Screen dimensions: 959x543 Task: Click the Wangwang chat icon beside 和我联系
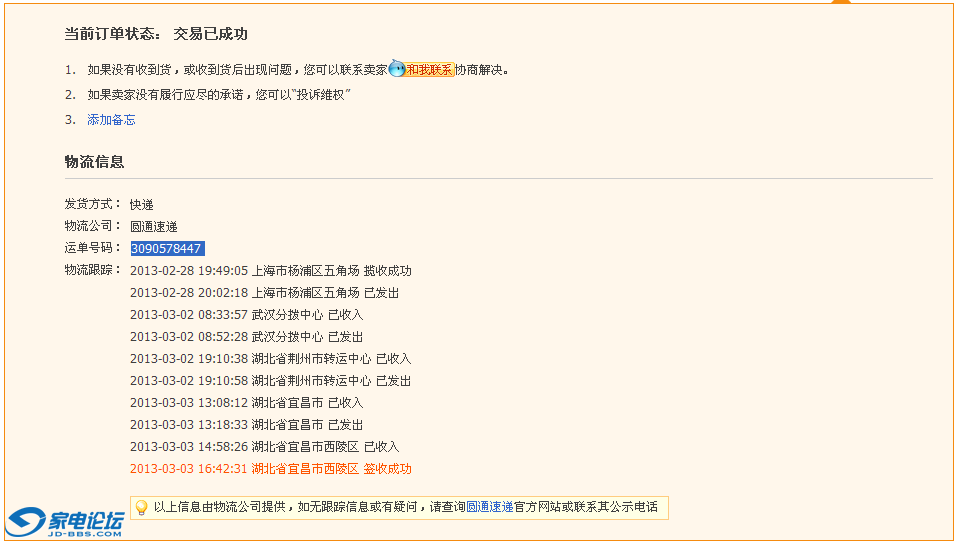(397, 69)
